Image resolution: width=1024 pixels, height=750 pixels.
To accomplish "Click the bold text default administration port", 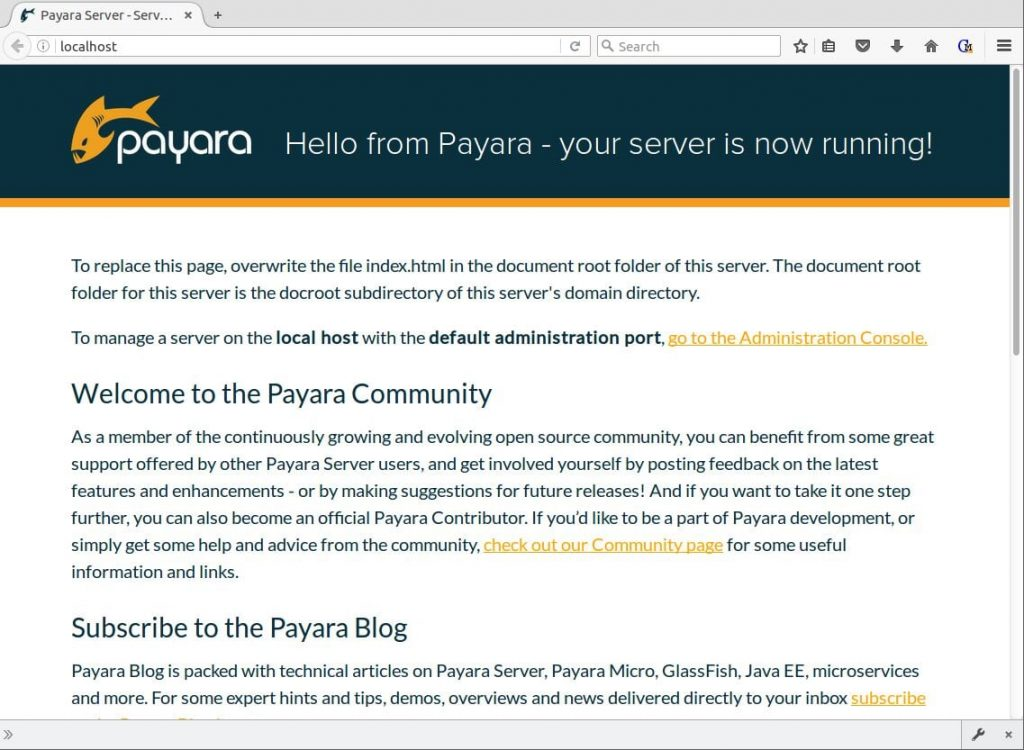I will click(545, 338).
